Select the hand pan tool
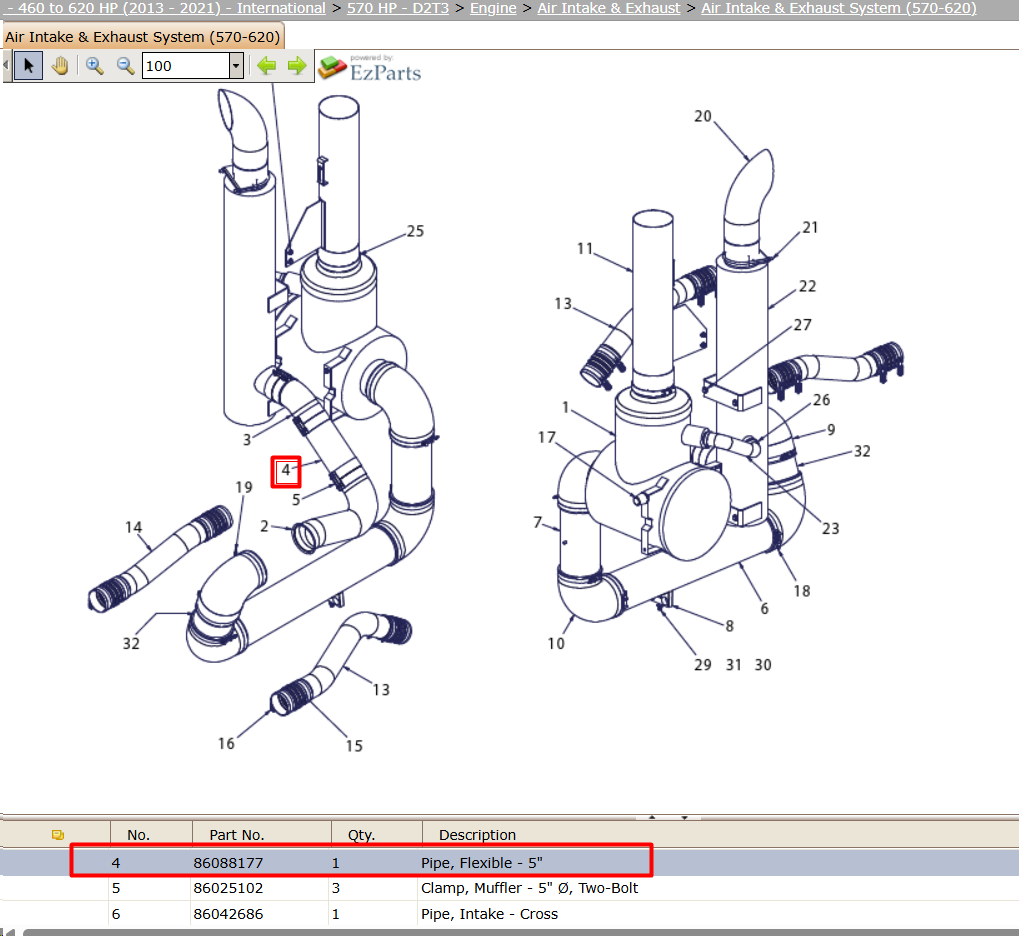This screenshot has height=936, width=1019. tap(60, 66)
